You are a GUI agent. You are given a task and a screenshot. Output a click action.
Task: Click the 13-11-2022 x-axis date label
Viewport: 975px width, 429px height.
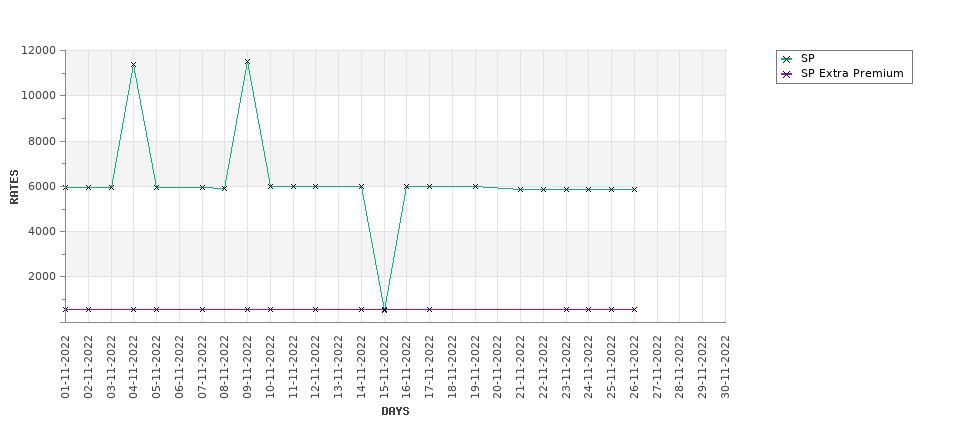338,367
